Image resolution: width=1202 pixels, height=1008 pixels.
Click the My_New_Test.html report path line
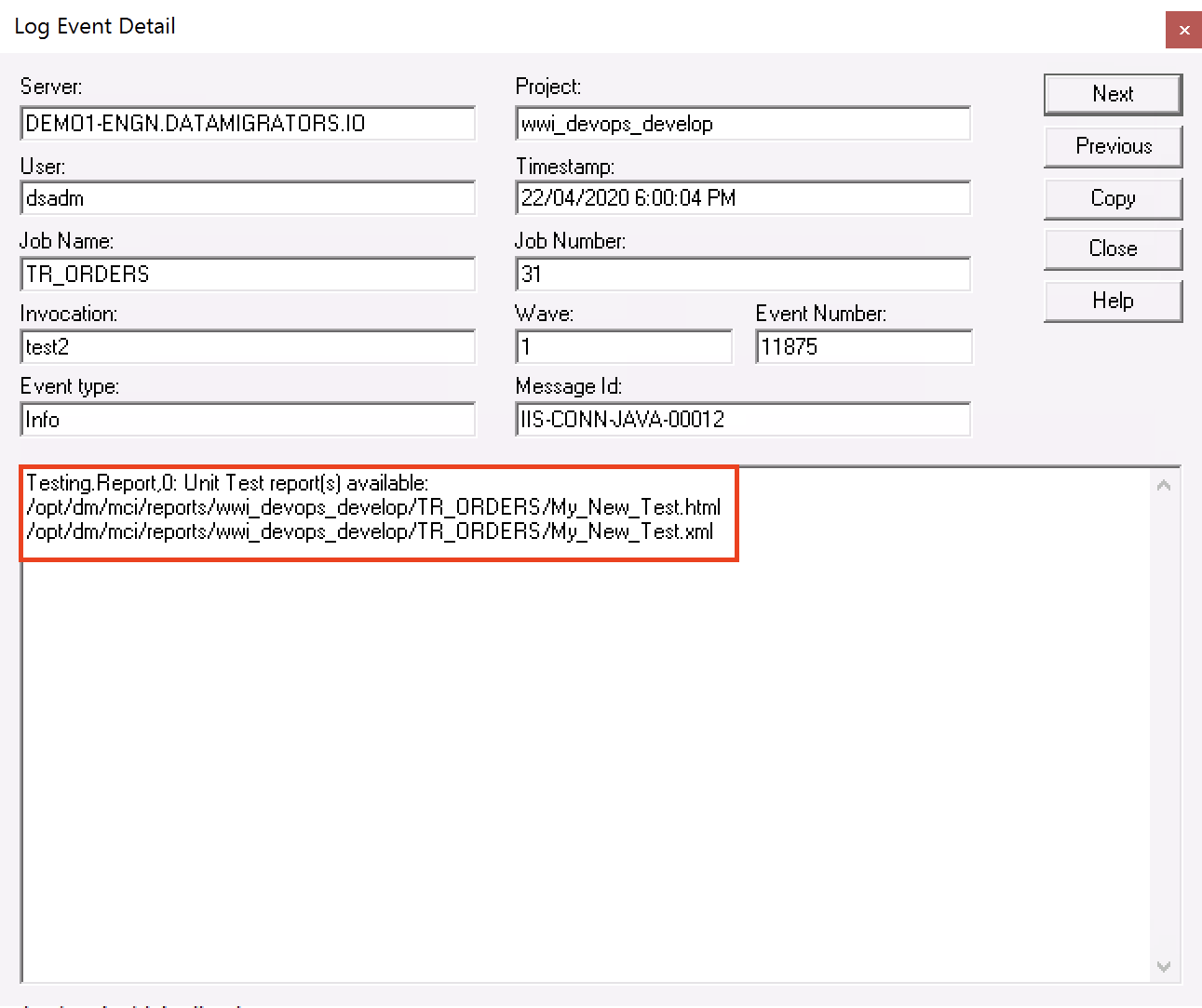click(x=373, y=507)
